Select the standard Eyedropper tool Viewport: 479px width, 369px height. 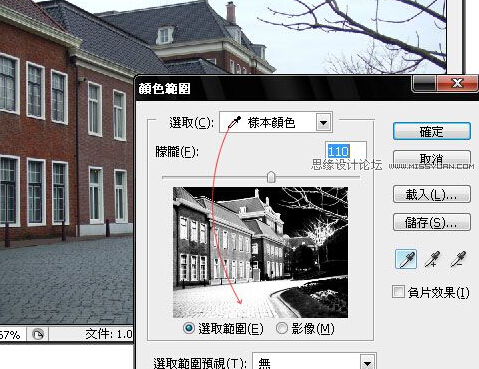(x=406, y=259)
